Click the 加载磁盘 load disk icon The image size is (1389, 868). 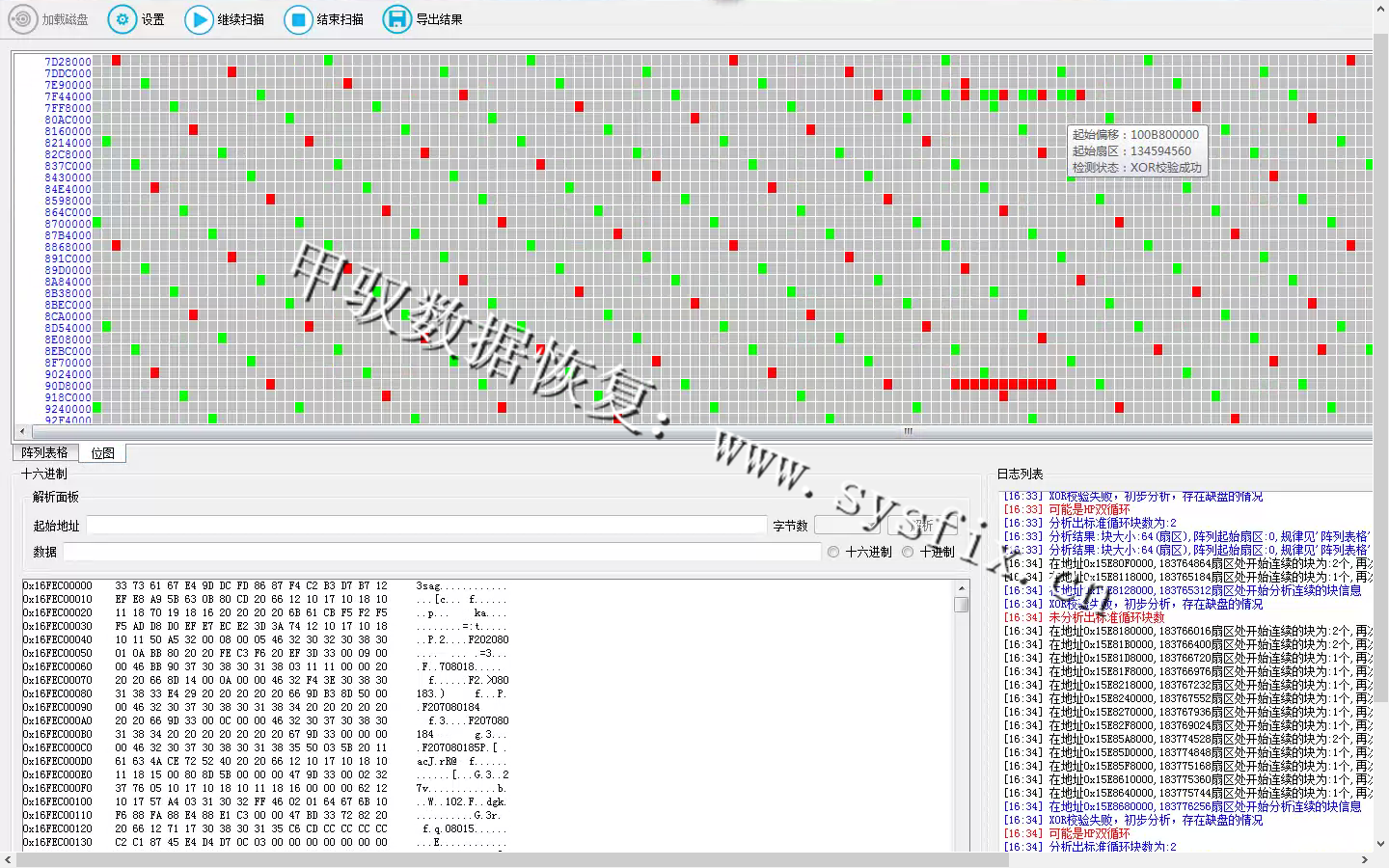point(23,19)
